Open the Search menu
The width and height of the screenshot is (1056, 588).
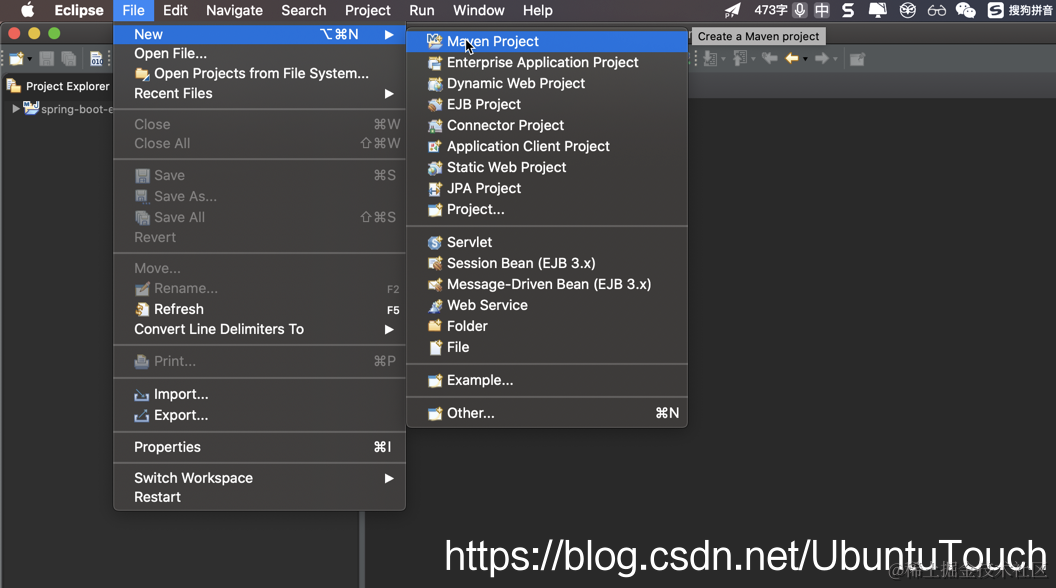click(304, 10)
